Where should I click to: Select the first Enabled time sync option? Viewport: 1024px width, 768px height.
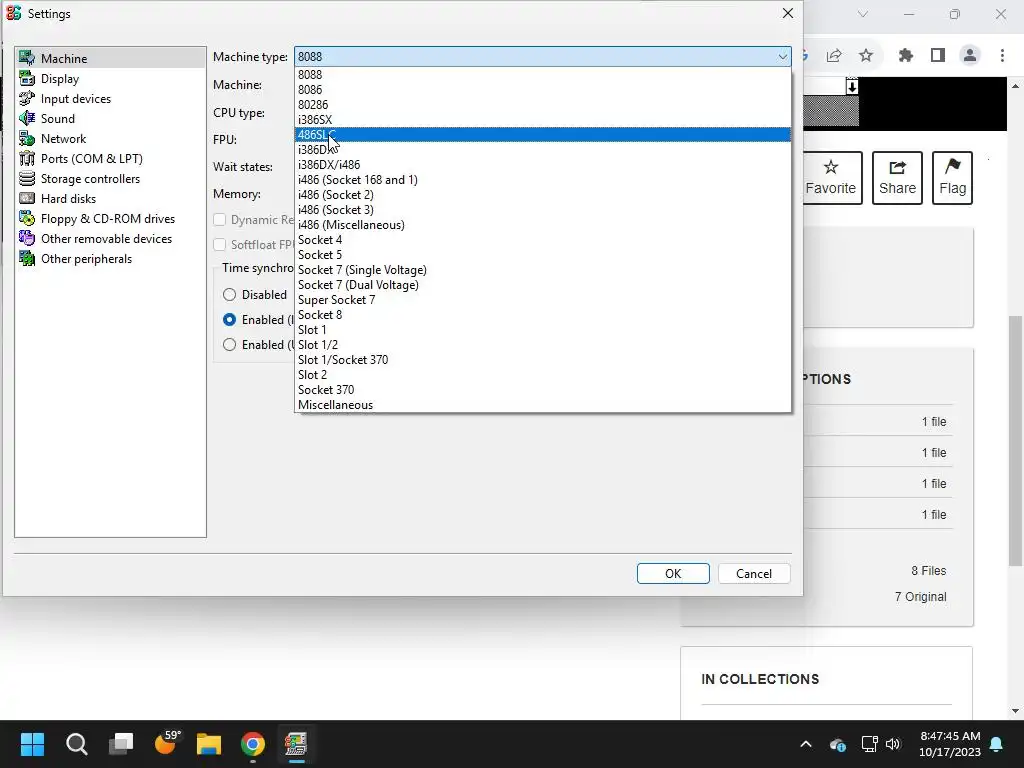pyautogui.click(x=229, y=319)
